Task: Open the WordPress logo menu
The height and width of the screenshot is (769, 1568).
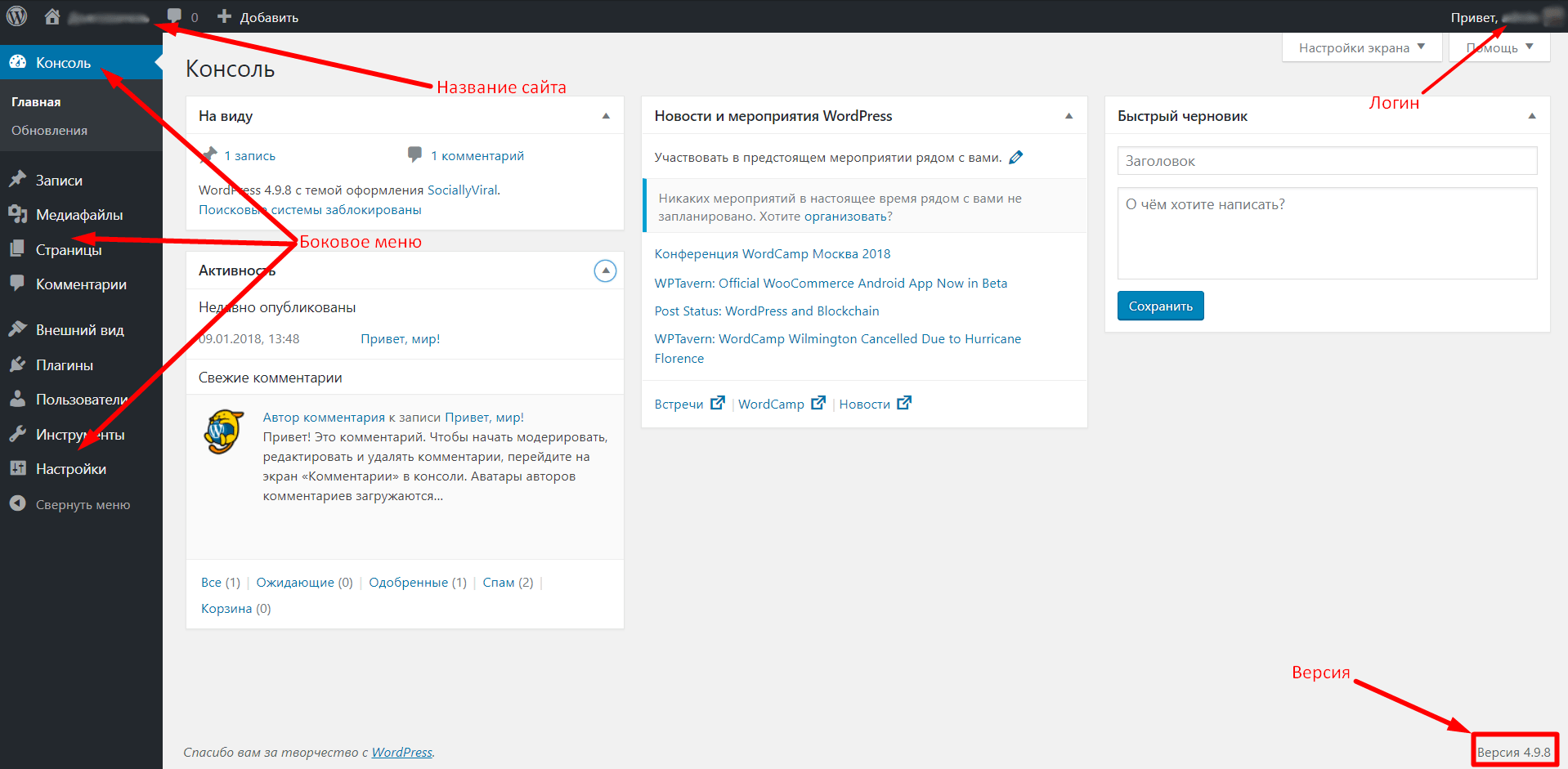Action: (x=16, y=16)
